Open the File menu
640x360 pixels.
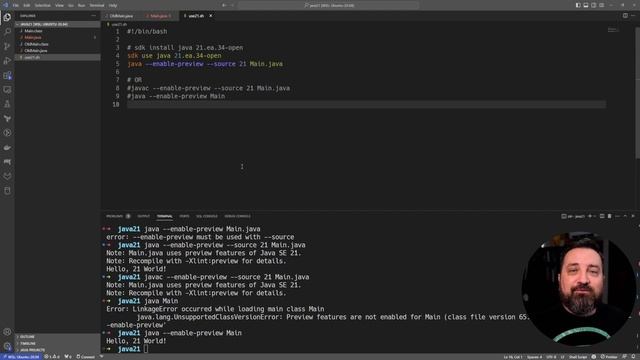point(16,5)
